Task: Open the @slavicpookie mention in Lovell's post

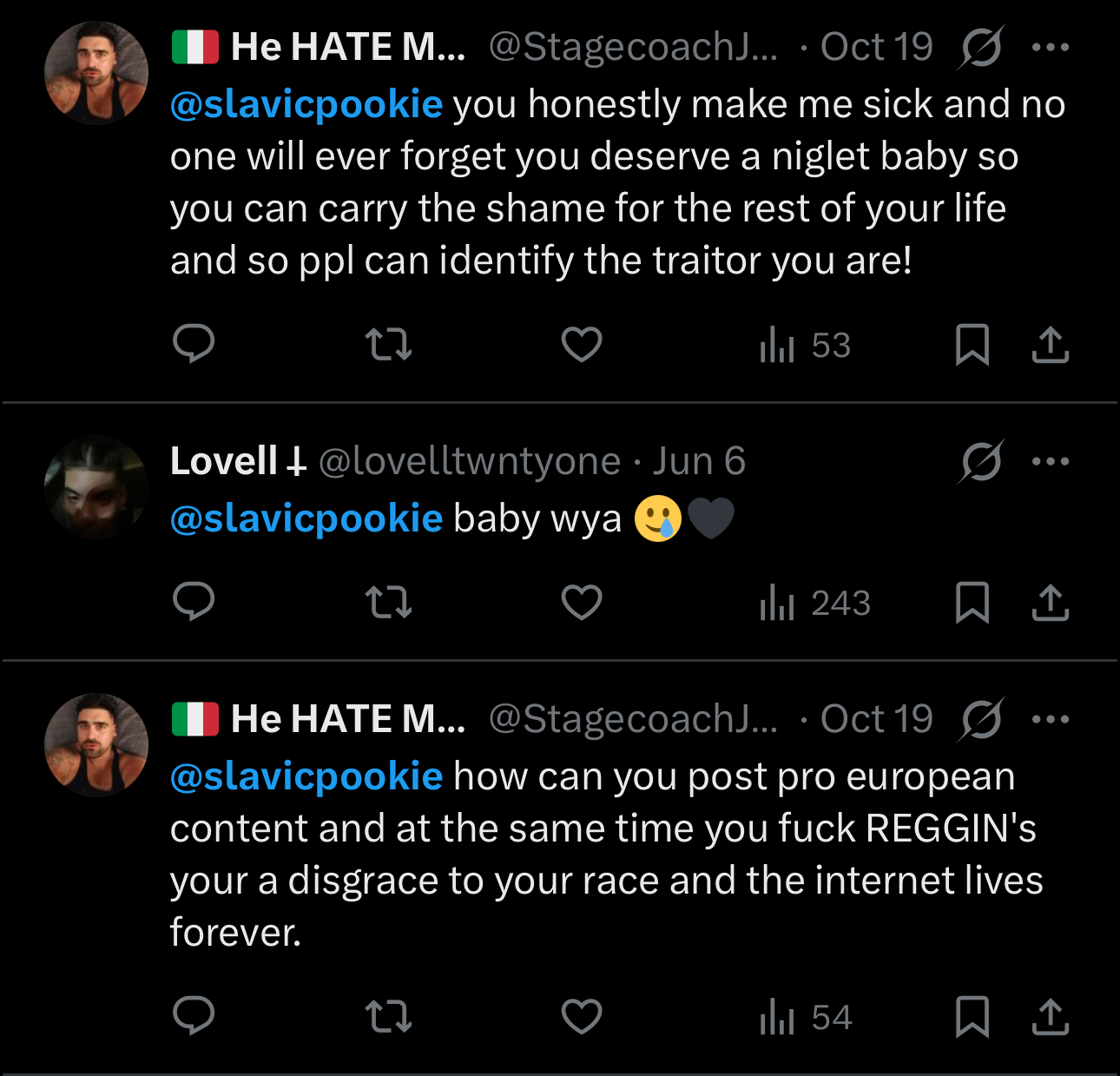Action: 306,518
